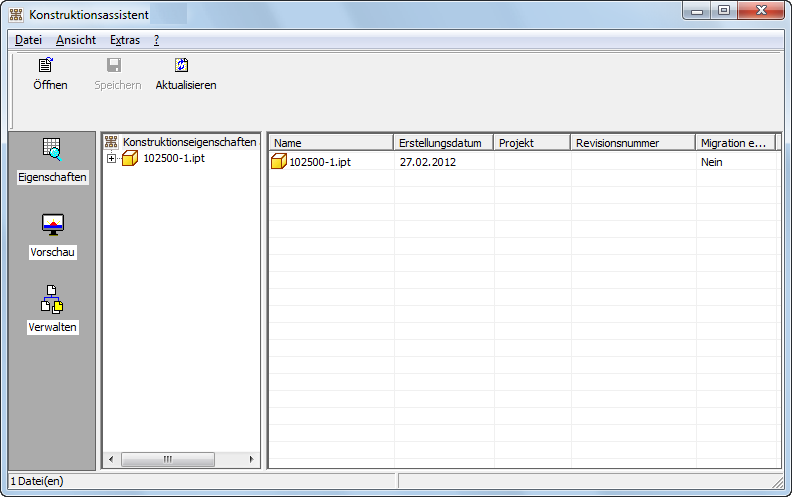Select the Vorschau monitor icon
The image size is (792, 497).
pyautogui.click(x=53, y=224)
